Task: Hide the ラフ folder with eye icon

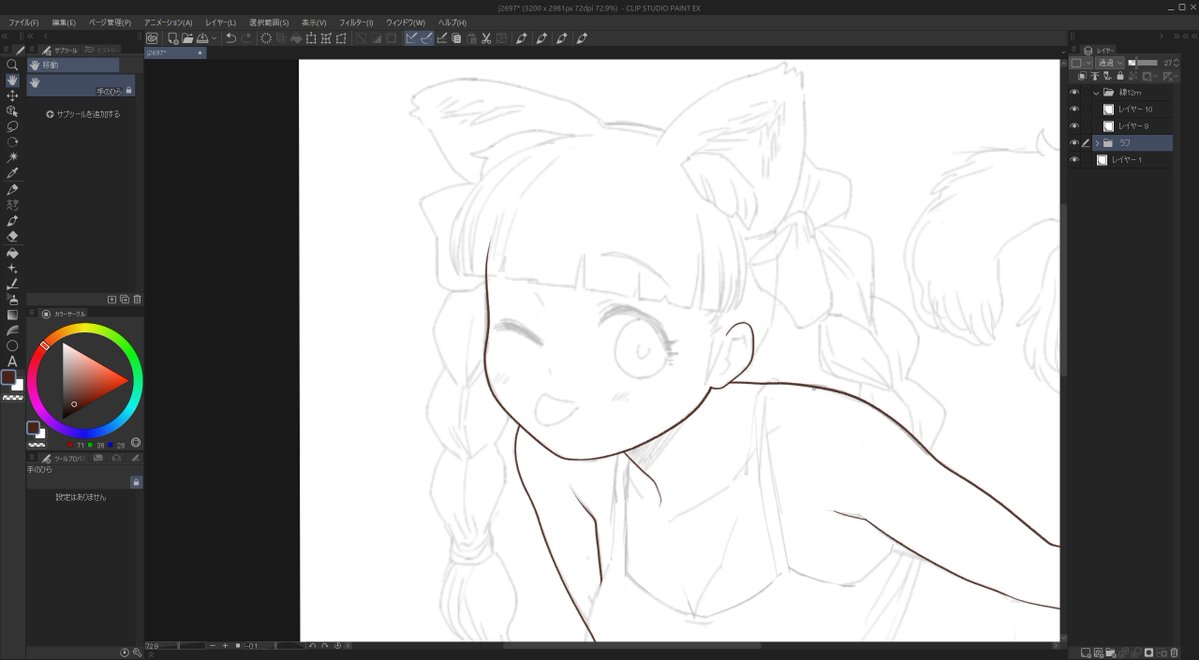Action: click(1074, 143)
